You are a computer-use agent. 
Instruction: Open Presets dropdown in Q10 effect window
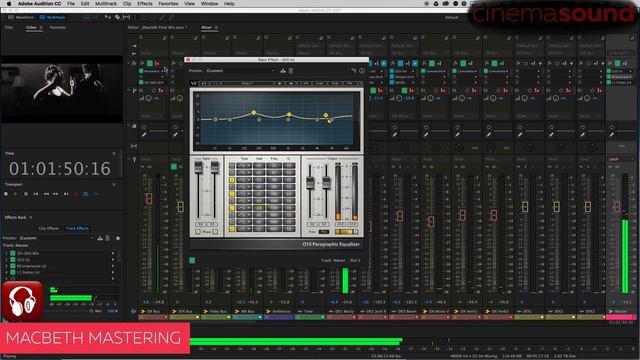coord(241,71)
